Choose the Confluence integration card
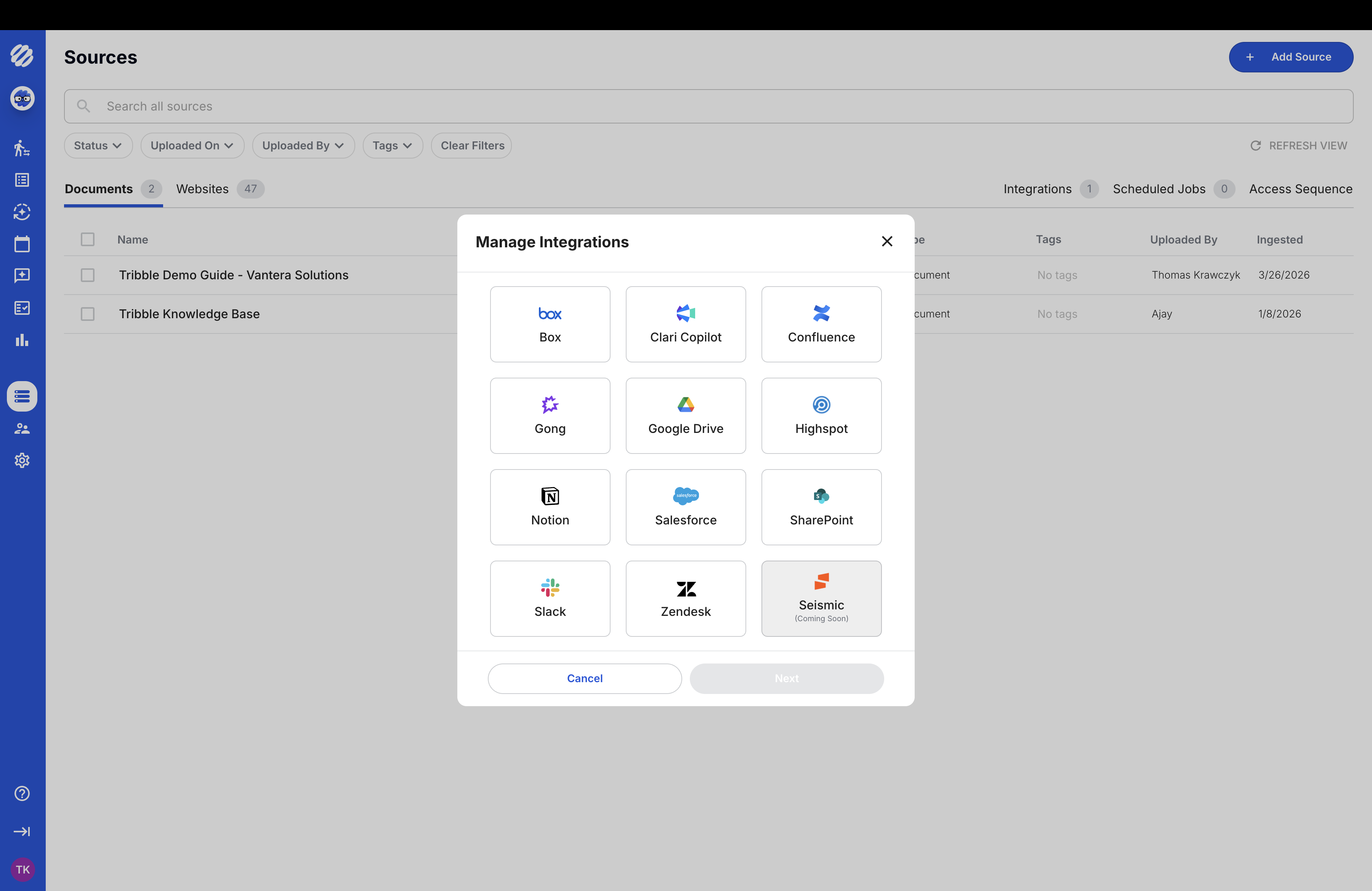Screen dimensions: 1372x891 (821, 324)
